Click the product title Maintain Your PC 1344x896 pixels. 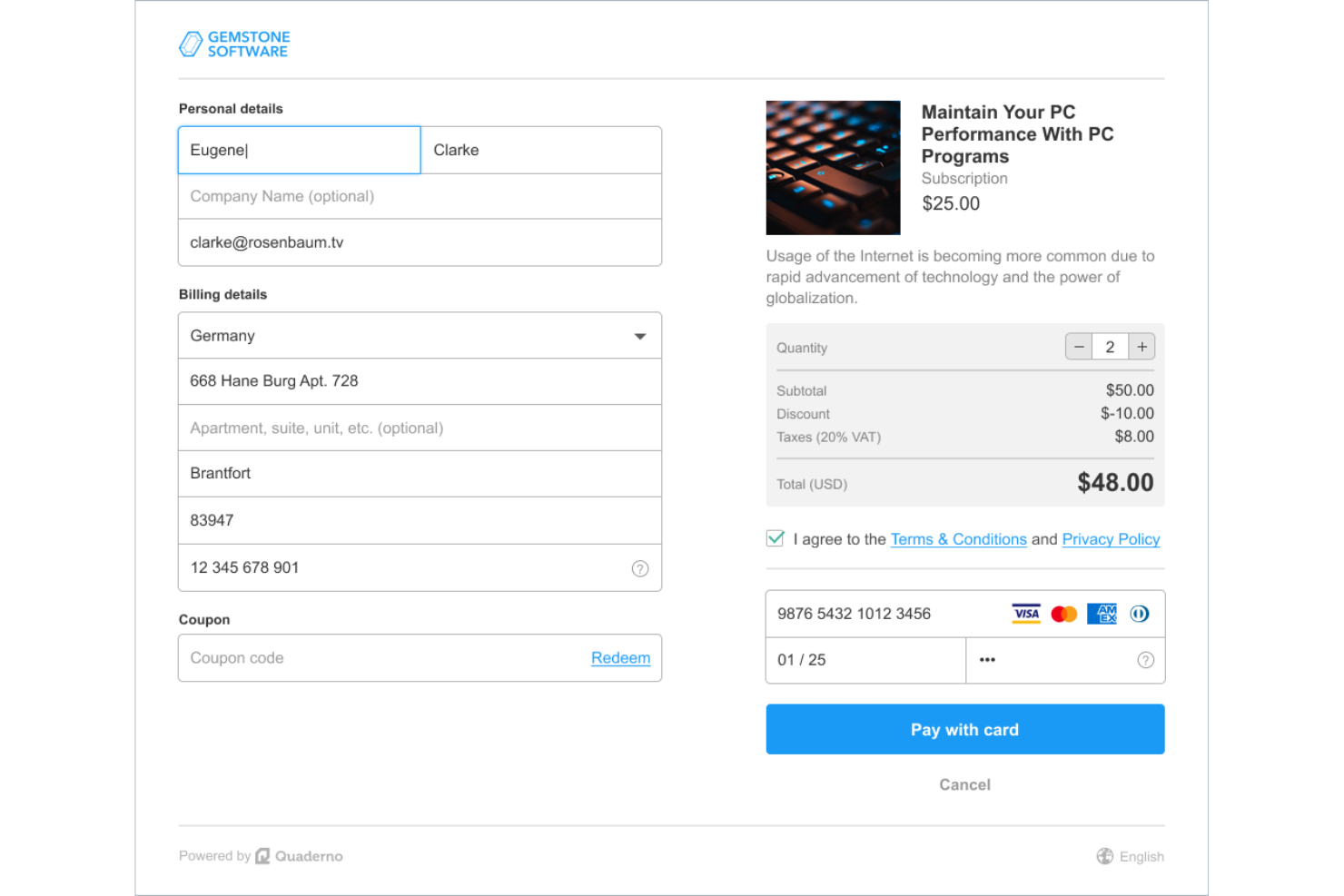point(1017,134)
